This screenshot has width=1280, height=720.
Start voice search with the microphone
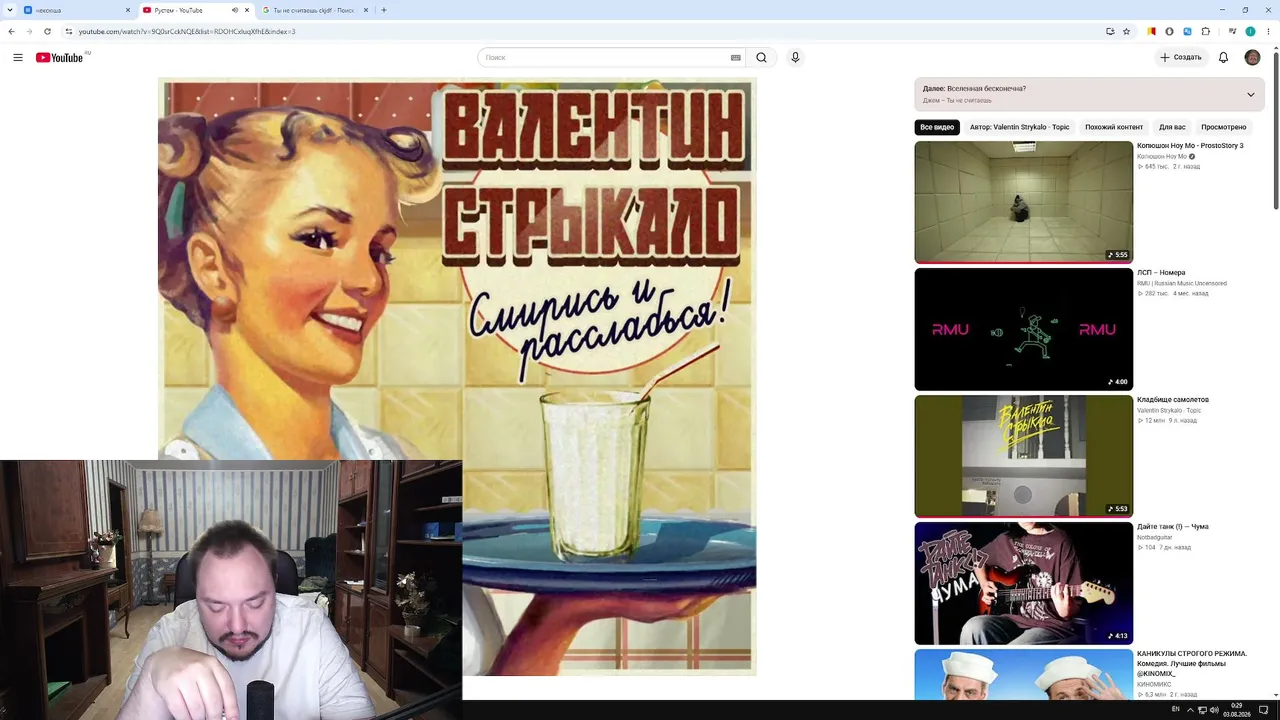pos(795,57)
